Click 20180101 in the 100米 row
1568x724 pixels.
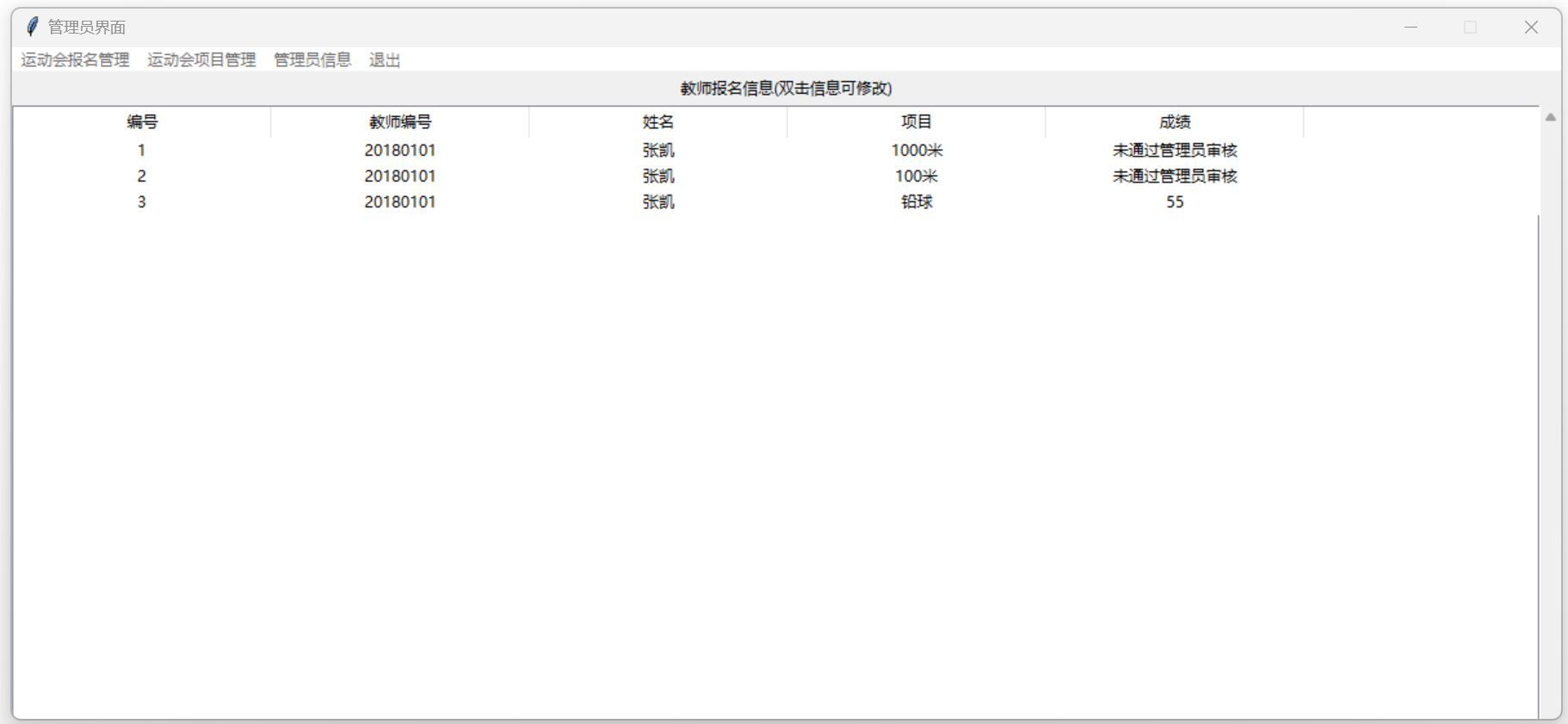(x=400, y=176)
